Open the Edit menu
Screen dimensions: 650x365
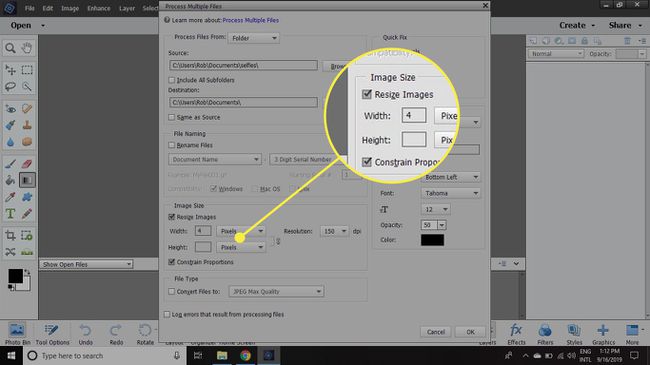tap(48, 8)
